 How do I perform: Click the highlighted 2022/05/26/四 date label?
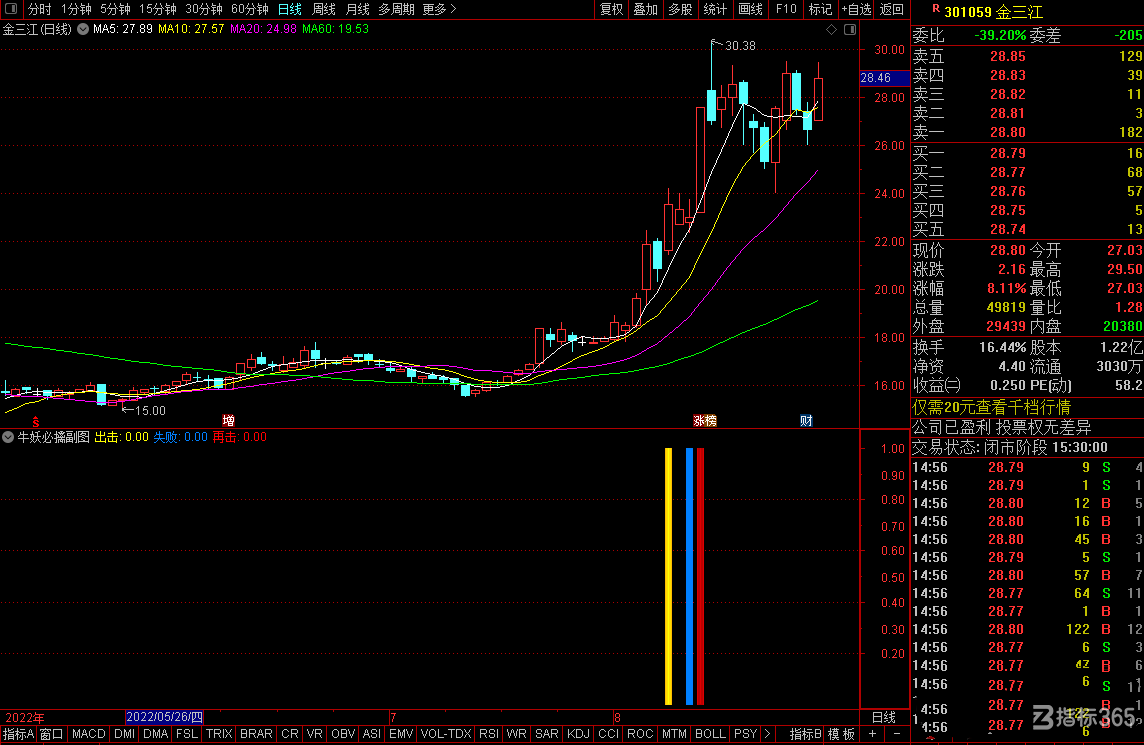(x=164, y=717)
